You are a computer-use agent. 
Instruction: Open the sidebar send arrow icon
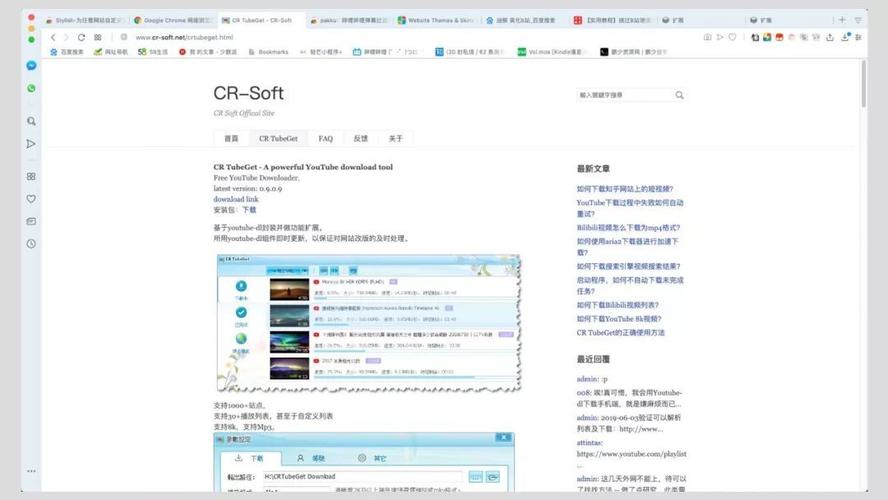(31, 144)
